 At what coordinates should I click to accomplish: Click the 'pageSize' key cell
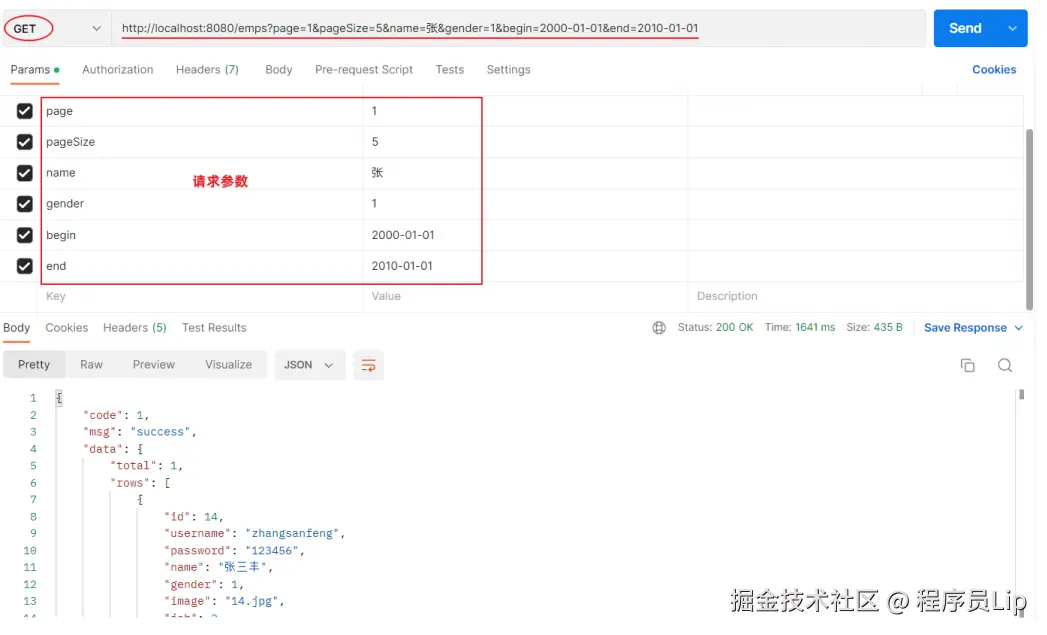coord(202,142)
